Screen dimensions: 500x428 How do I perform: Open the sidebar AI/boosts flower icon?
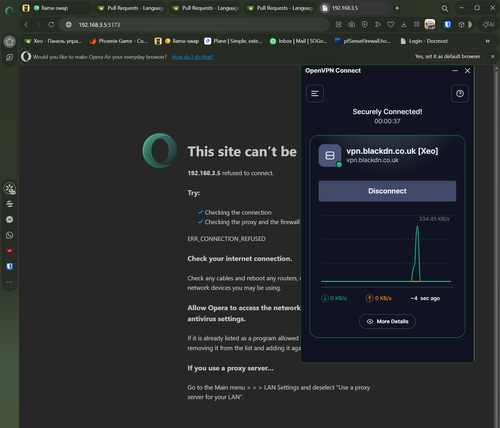coord(10,188)
